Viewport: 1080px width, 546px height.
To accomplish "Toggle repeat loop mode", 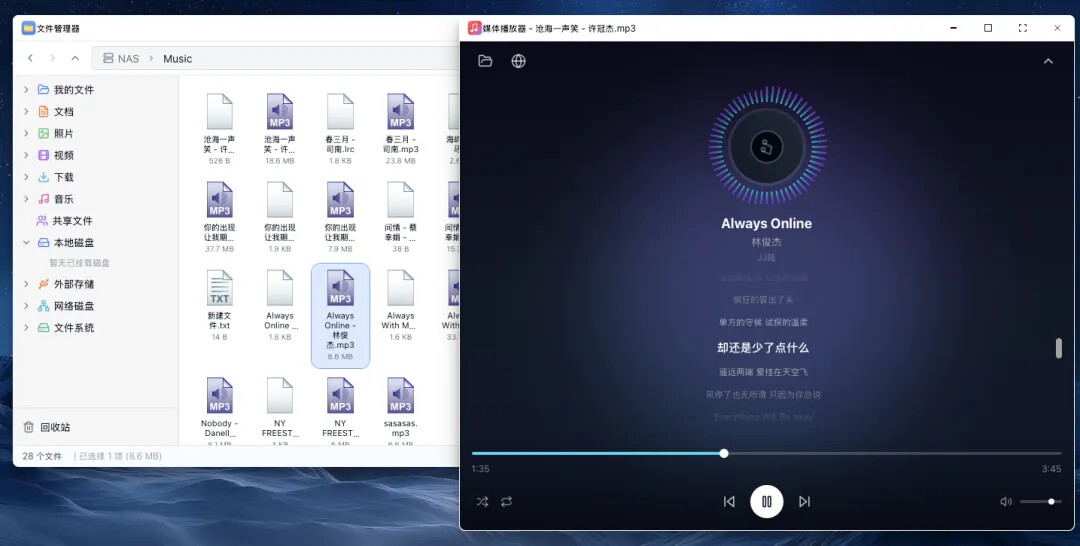I will point(507,501).
